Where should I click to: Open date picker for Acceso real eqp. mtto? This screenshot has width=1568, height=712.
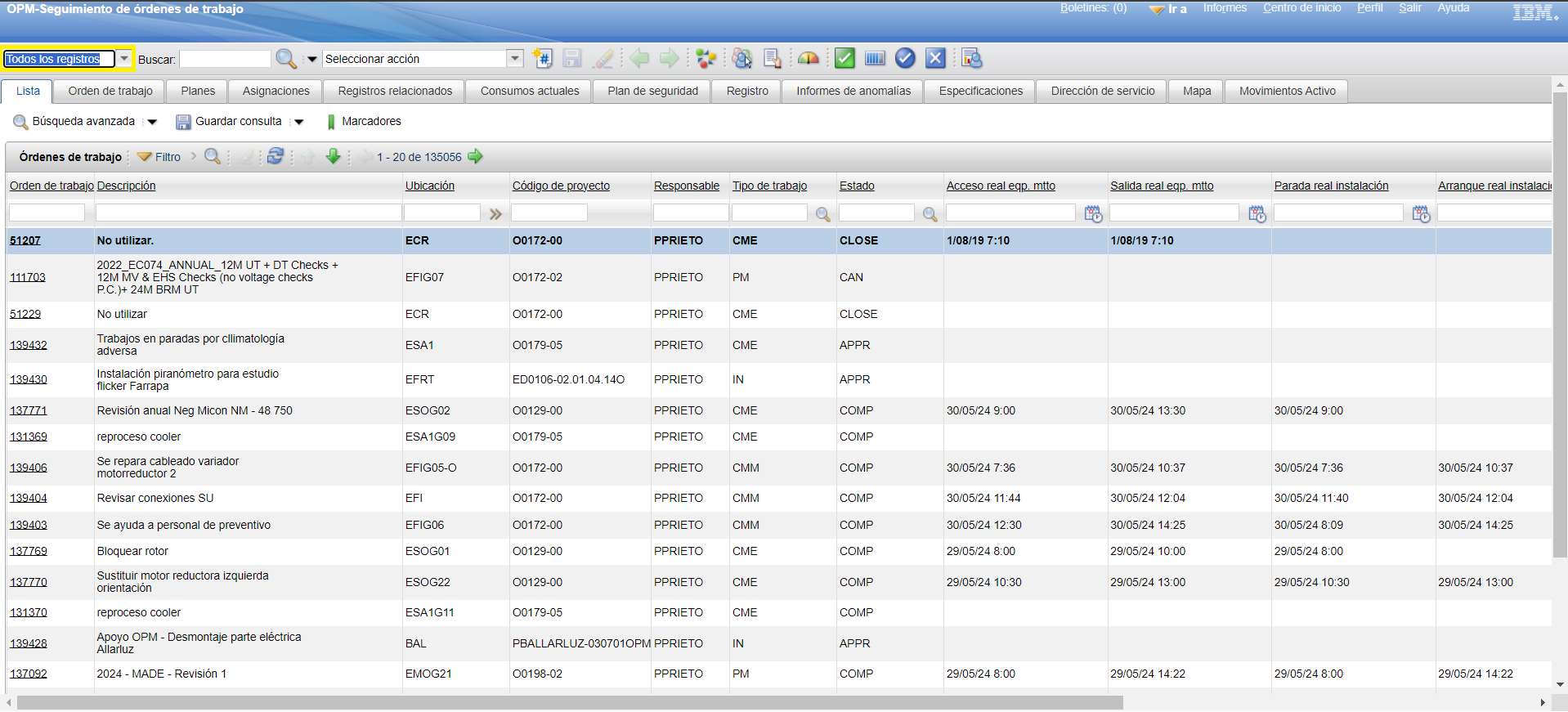point(1093,214)
